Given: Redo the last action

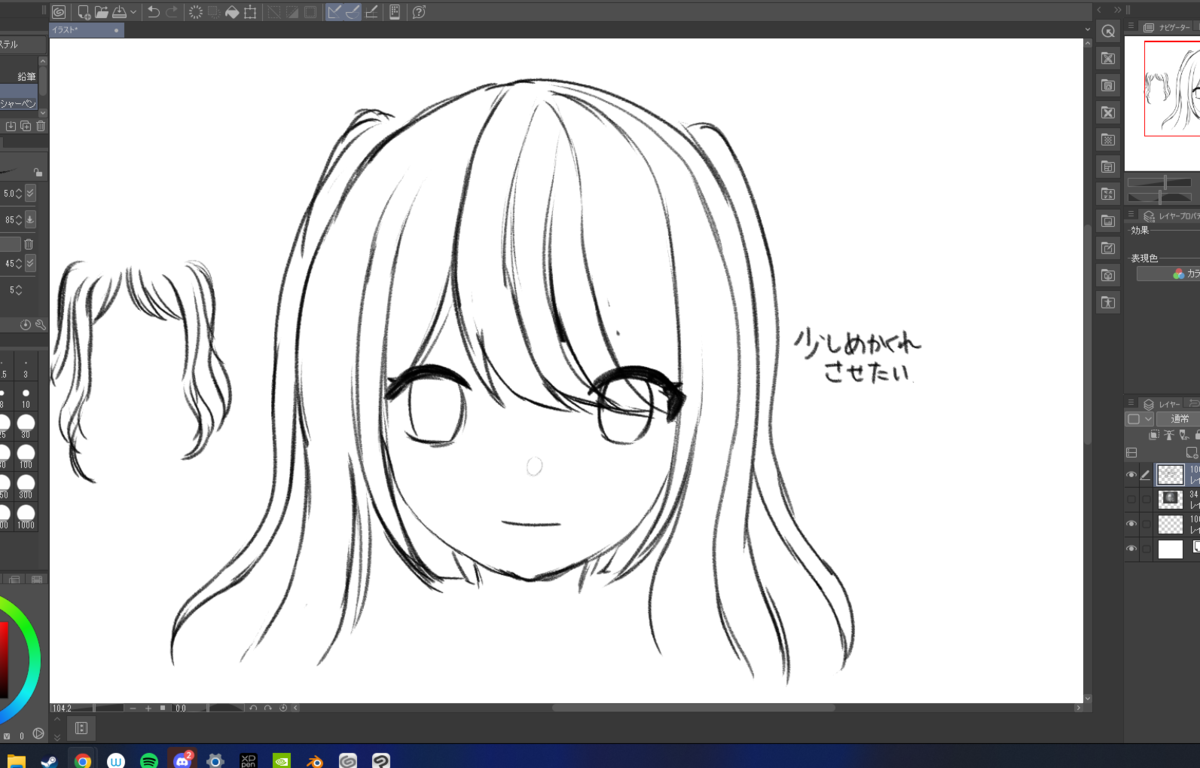Looking at the screenshot, I should pos(172,12).
